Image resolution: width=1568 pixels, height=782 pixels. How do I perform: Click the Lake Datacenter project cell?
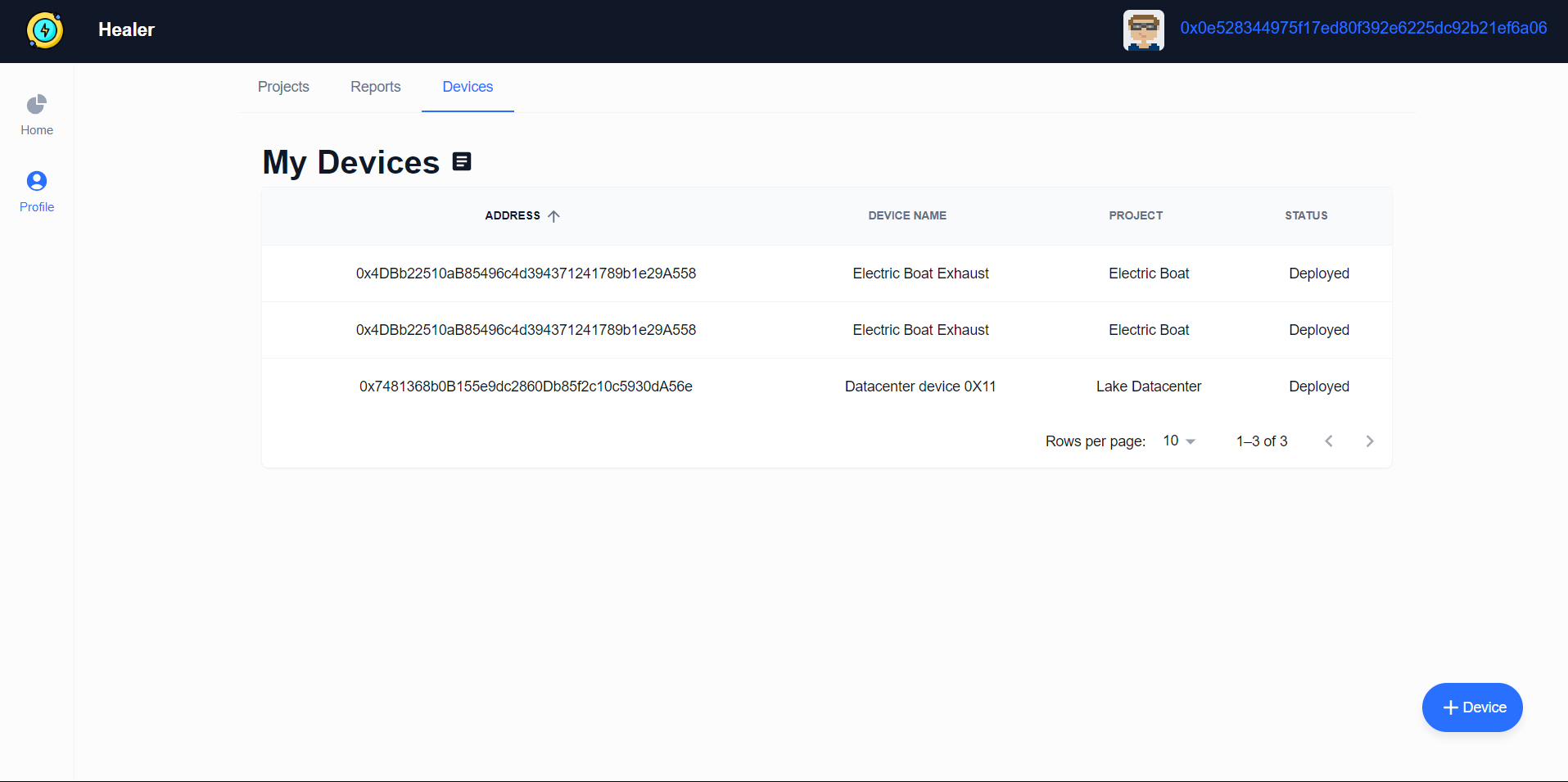click(1149, 386)
